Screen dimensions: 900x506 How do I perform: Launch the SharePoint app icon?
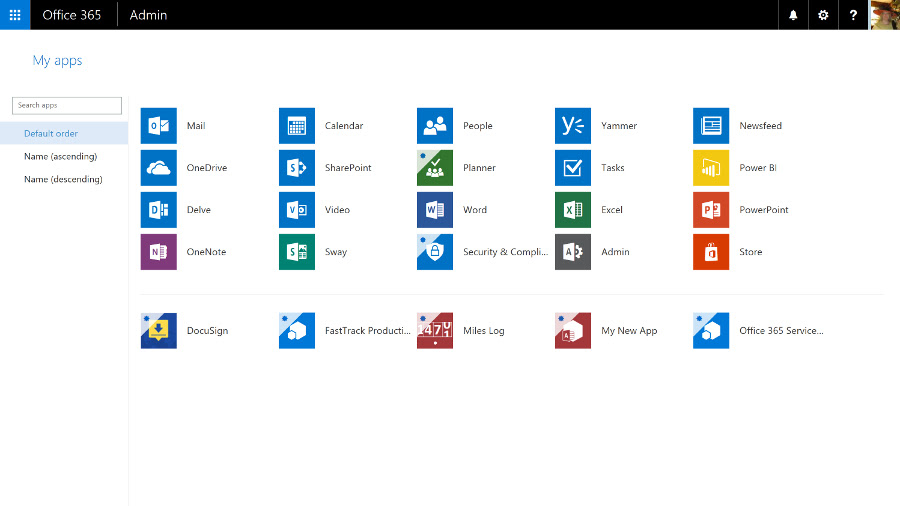coord(297,168)
